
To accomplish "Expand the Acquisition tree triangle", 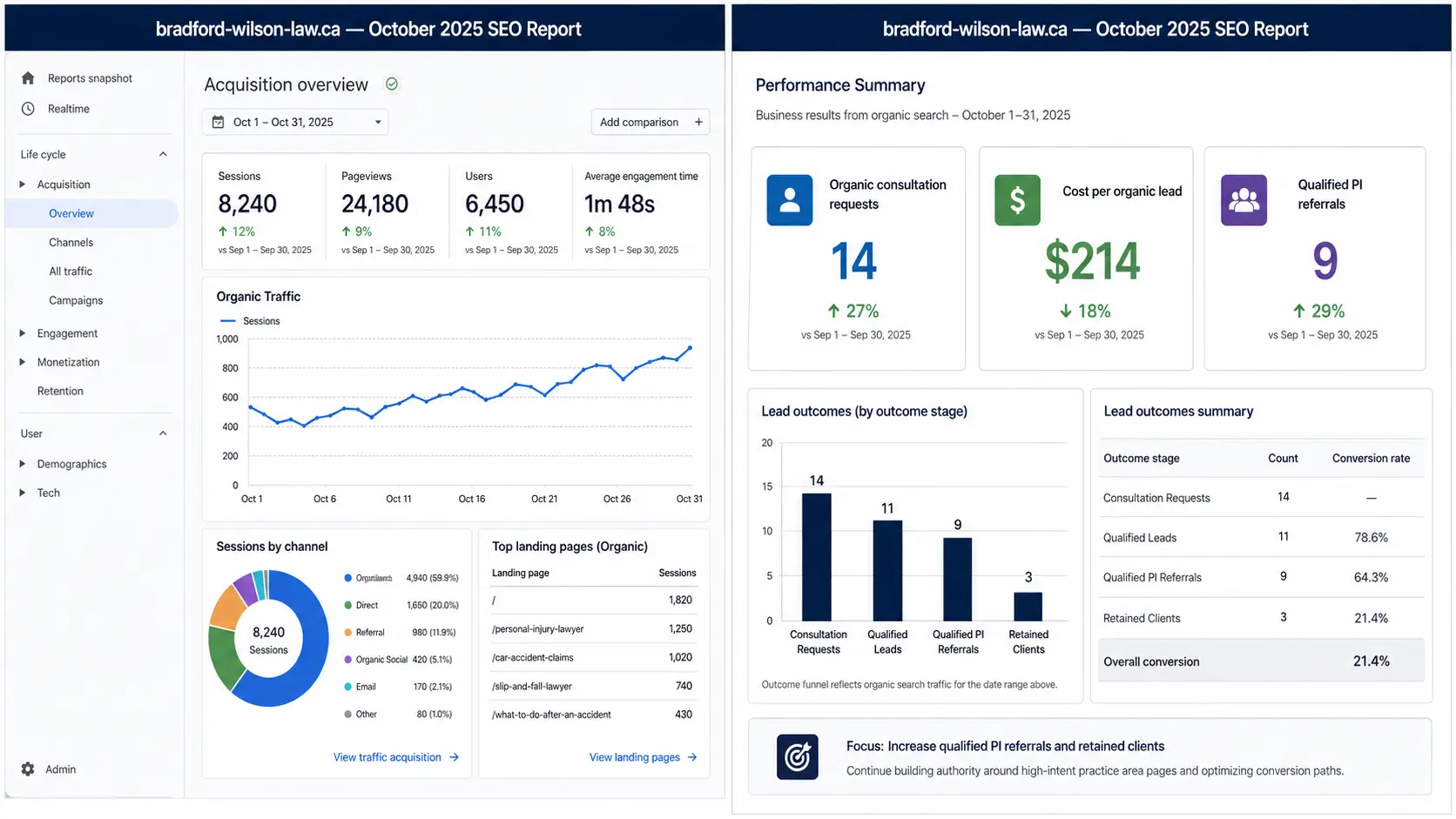I will pyautogui.click(x=23, y=185).
